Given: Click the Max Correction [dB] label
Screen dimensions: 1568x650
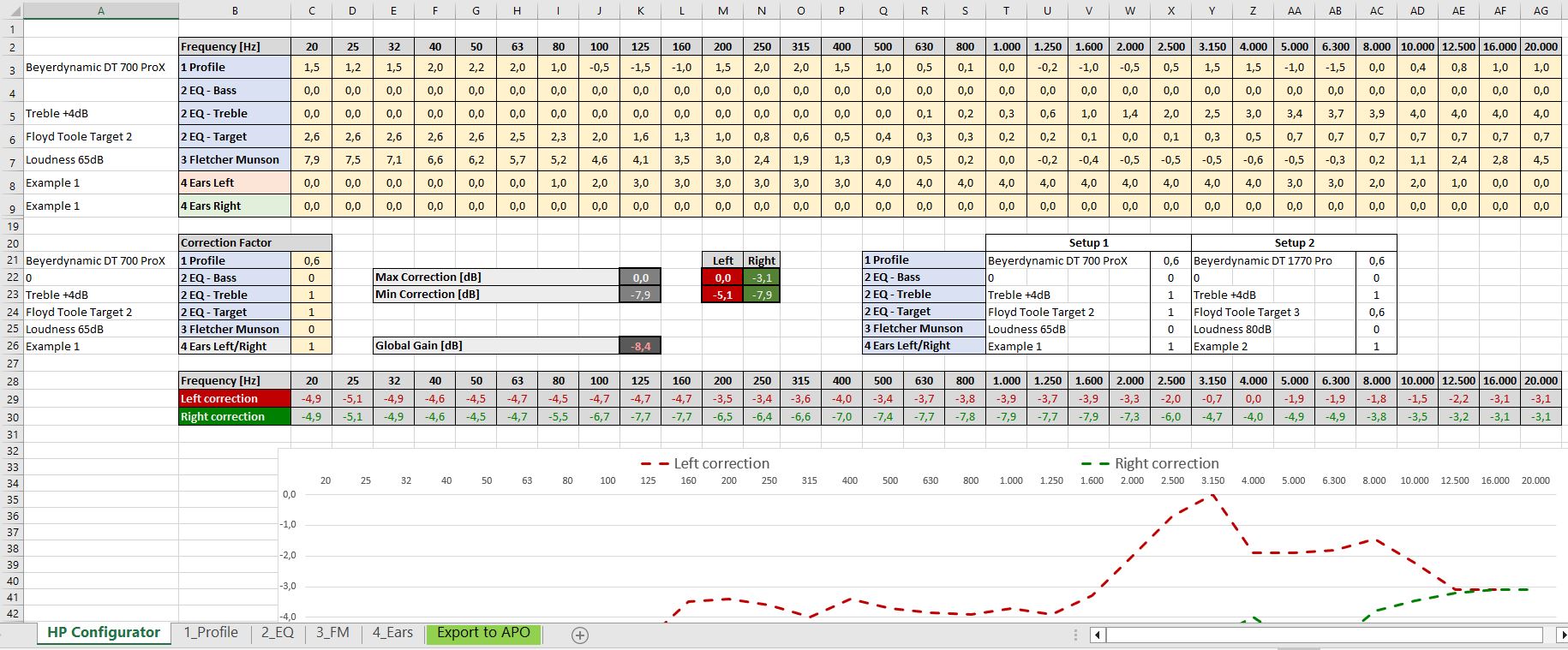Looking at the screenshot, I should (496, 277).
